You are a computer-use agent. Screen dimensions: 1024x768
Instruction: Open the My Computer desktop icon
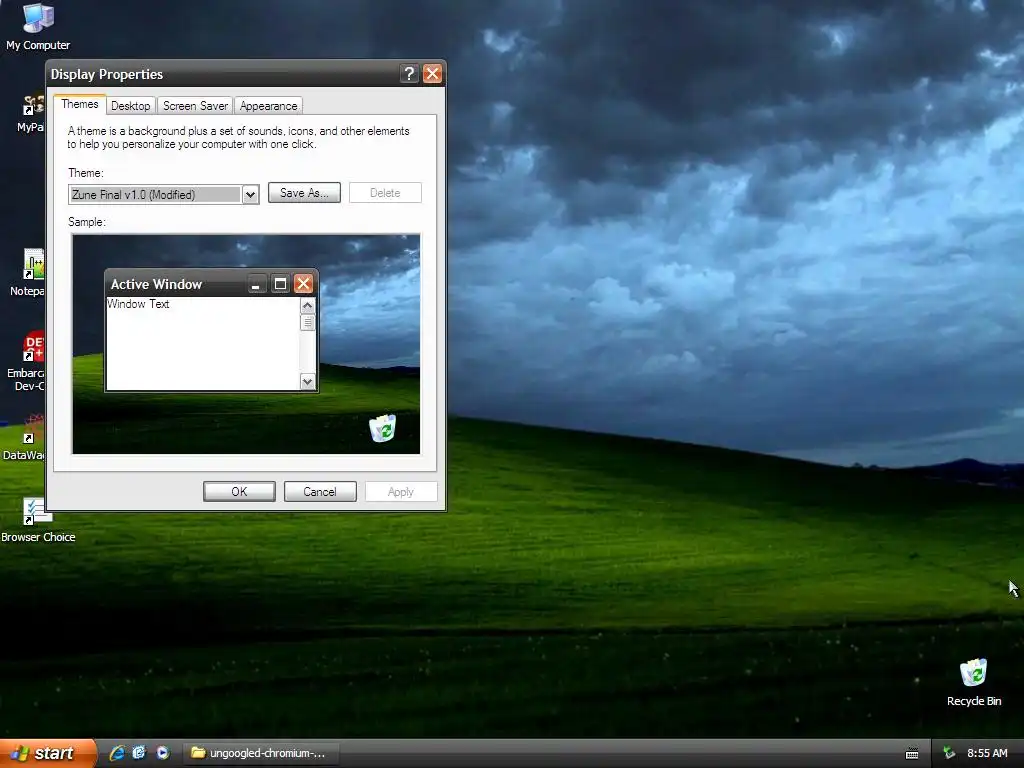coord(38,26)
